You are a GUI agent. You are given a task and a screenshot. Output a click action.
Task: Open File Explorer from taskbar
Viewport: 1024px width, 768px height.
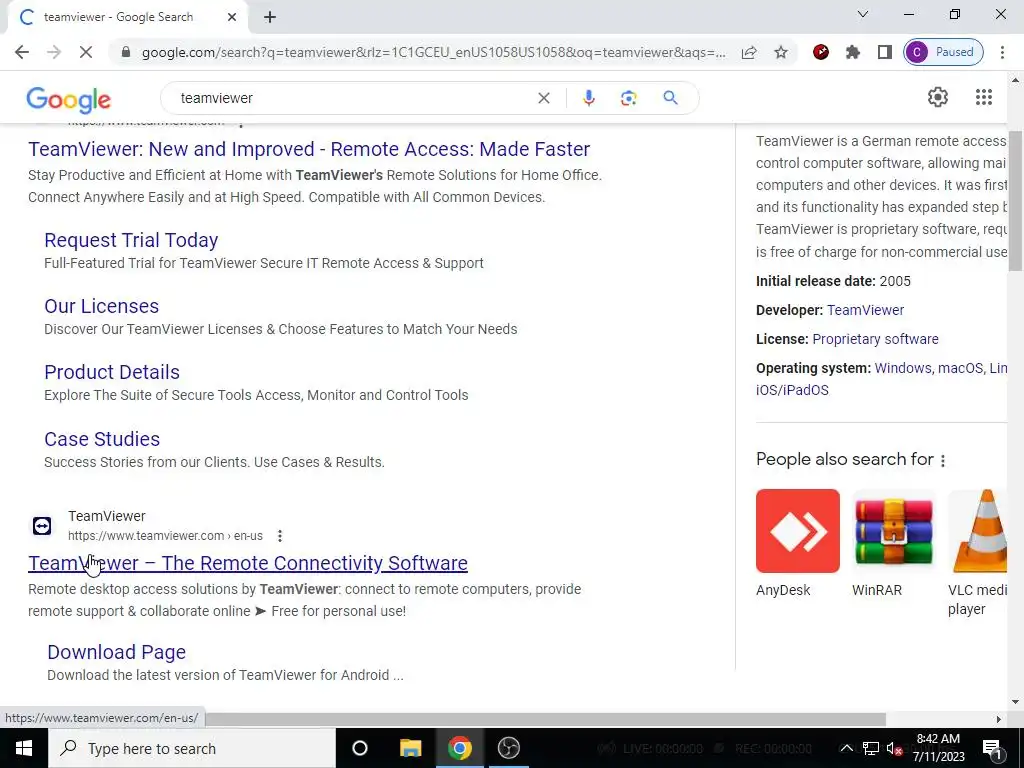410,748
